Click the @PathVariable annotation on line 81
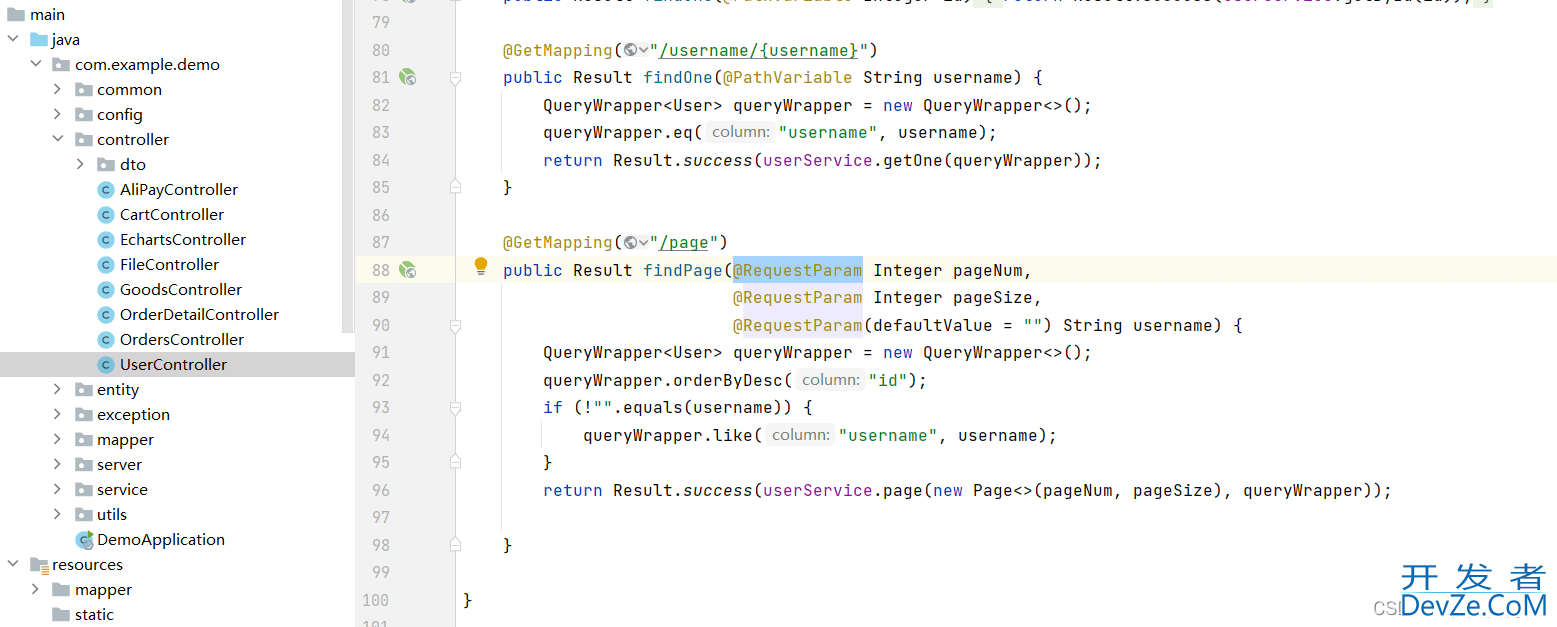The width and height of the screenshot is (1557, 627). pyautogui.click(x=788, y=77)
